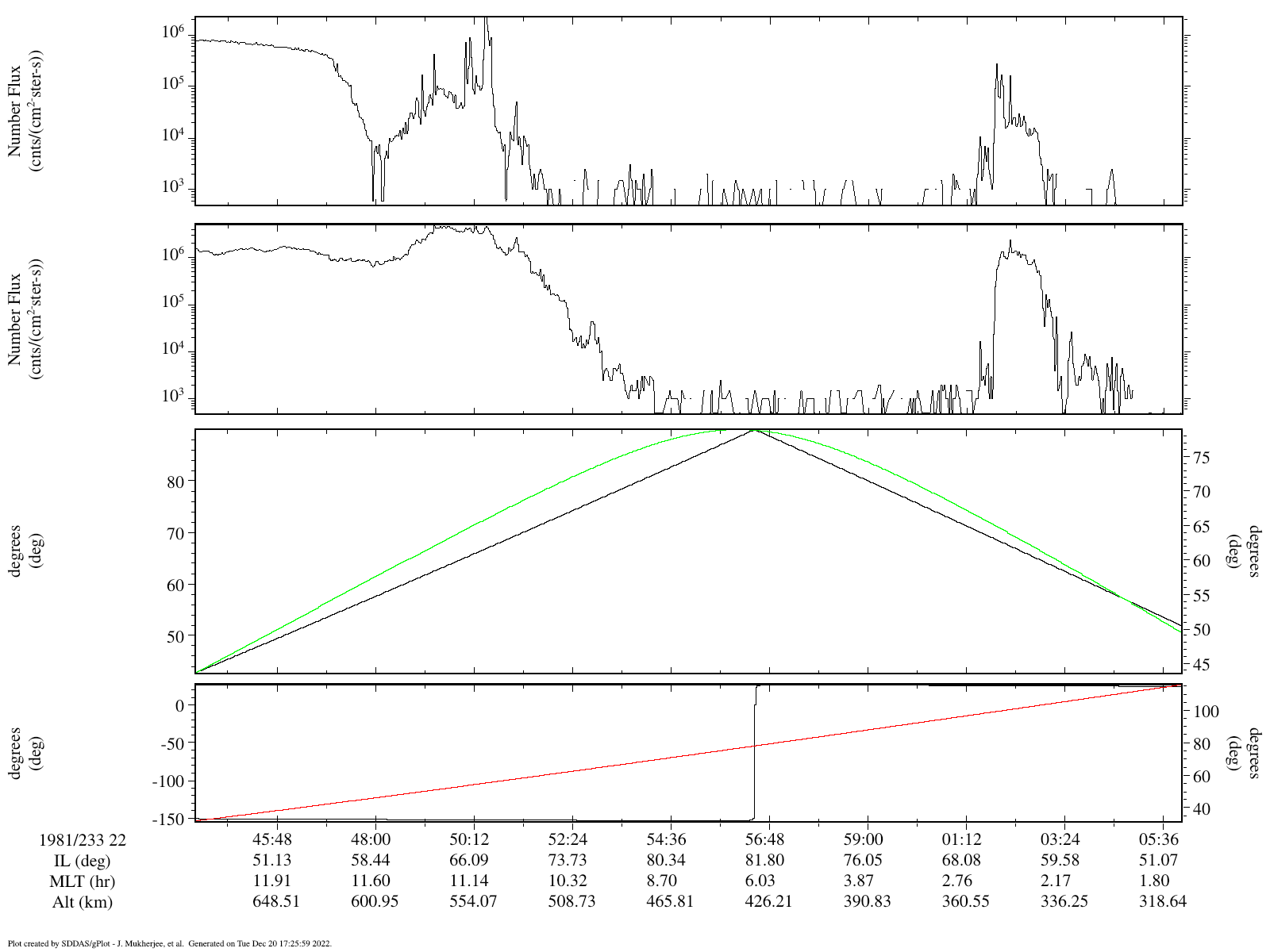Click the 48:00 time axis label

371,839
